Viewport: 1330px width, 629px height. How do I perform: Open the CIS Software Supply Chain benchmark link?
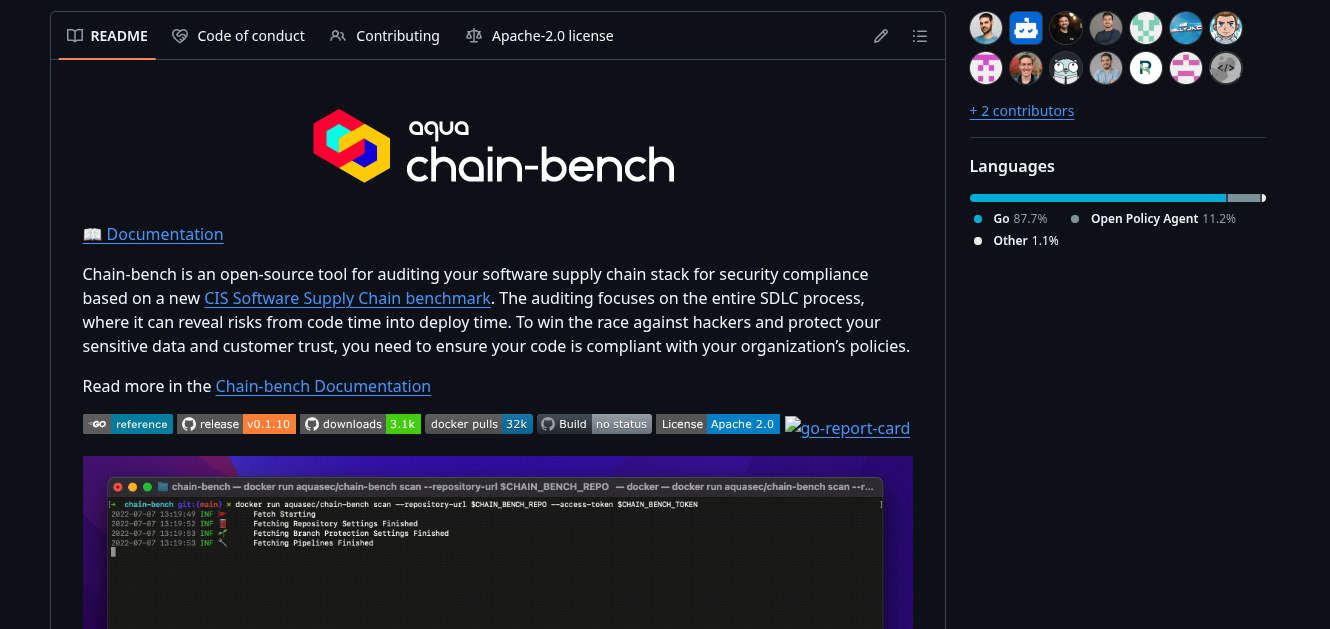click(347, 298)
